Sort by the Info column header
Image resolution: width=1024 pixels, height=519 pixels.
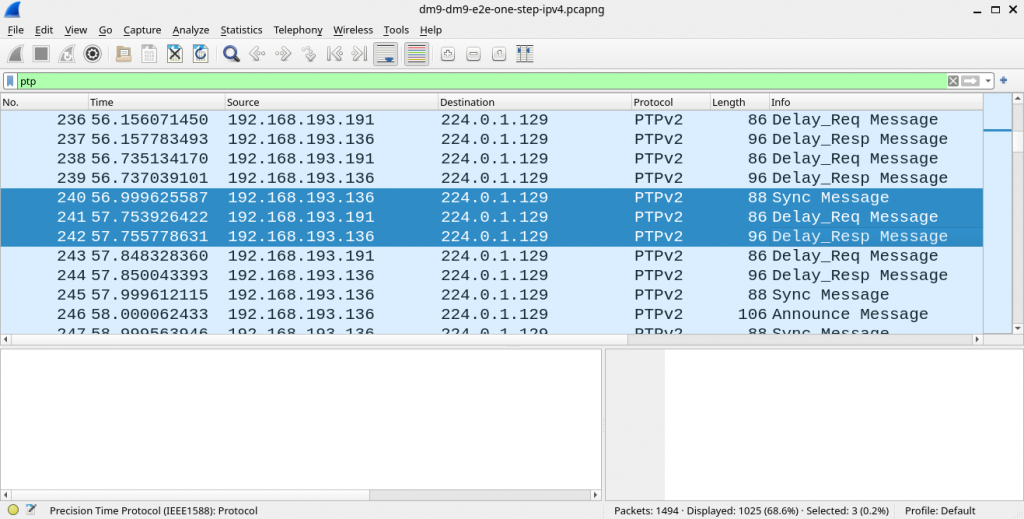876,102
